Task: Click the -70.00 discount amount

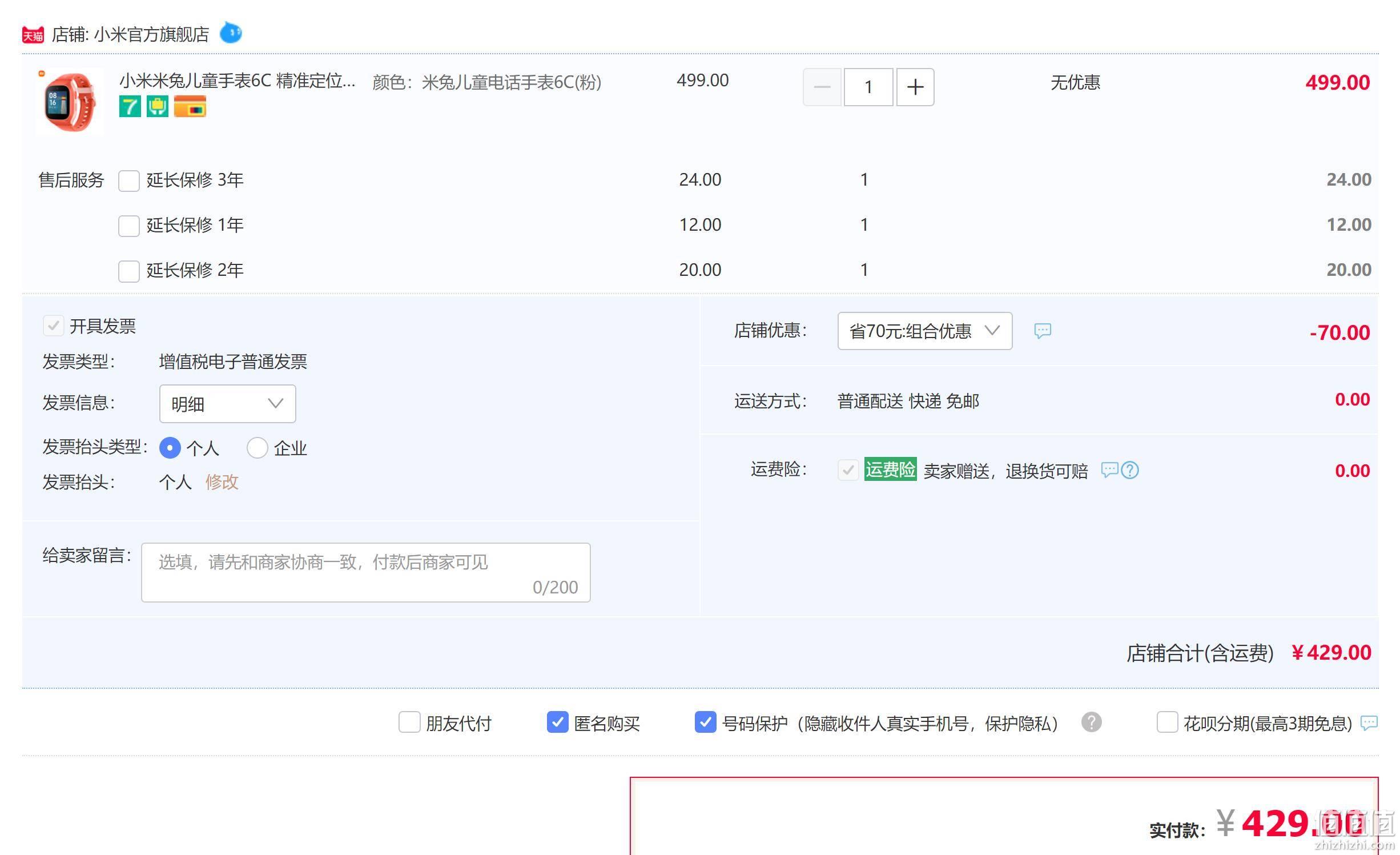Action: (1339, 332)
